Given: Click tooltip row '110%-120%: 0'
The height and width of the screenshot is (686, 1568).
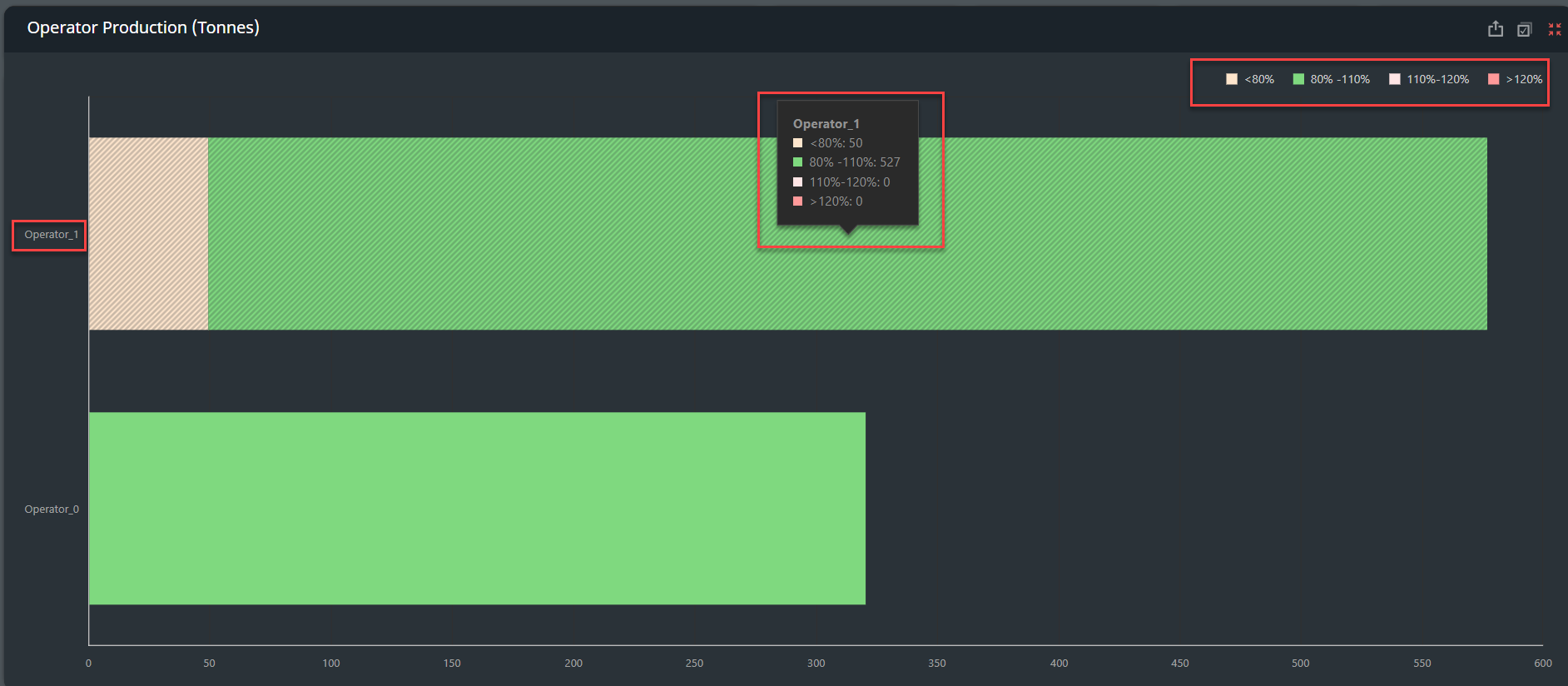Looking at the screenshot, I should [841, 182].
